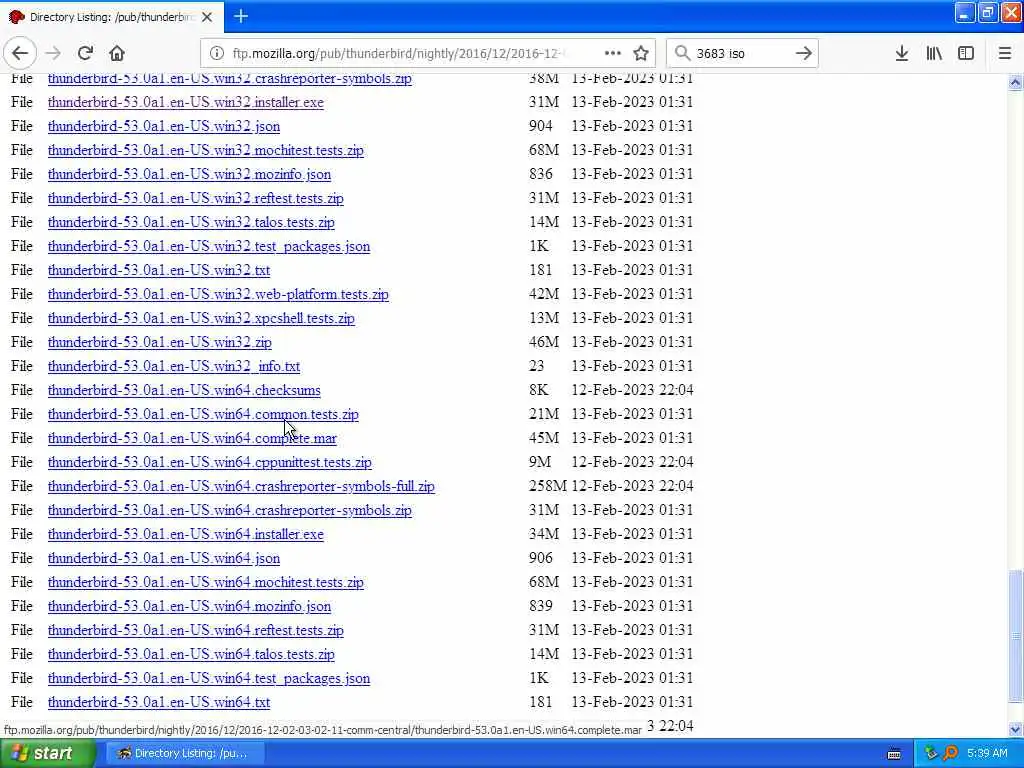Click the 904 file size value

click(541, 125)
